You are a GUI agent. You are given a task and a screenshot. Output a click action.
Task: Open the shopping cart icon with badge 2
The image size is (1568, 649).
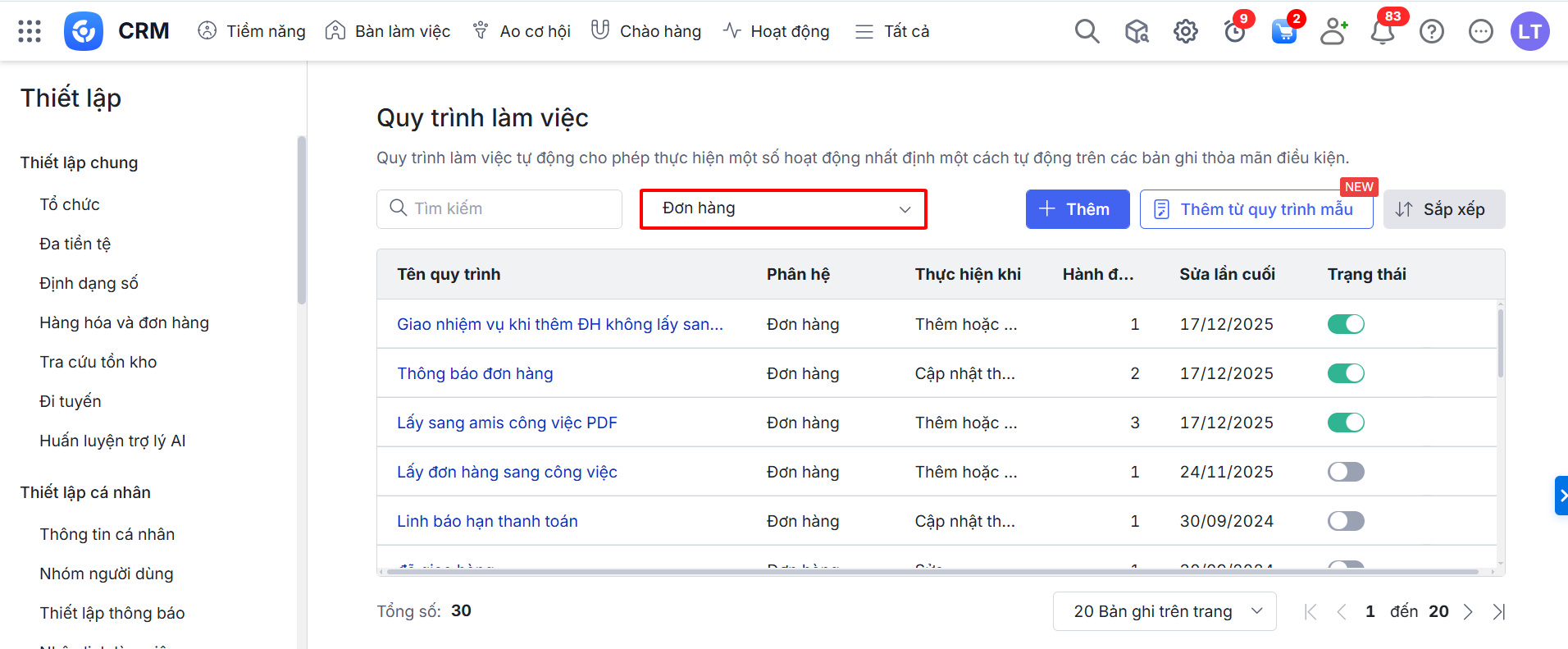pos(1283,31)
